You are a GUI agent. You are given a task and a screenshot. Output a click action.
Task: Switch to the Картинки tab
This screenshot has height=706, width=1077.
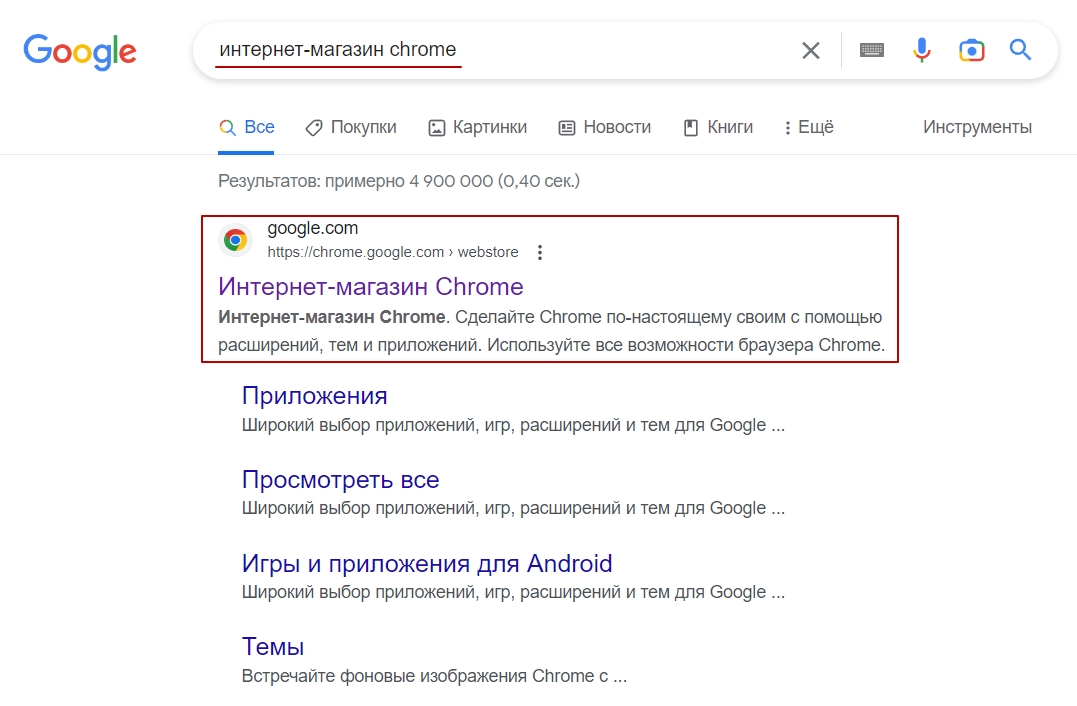click(477, 127)
